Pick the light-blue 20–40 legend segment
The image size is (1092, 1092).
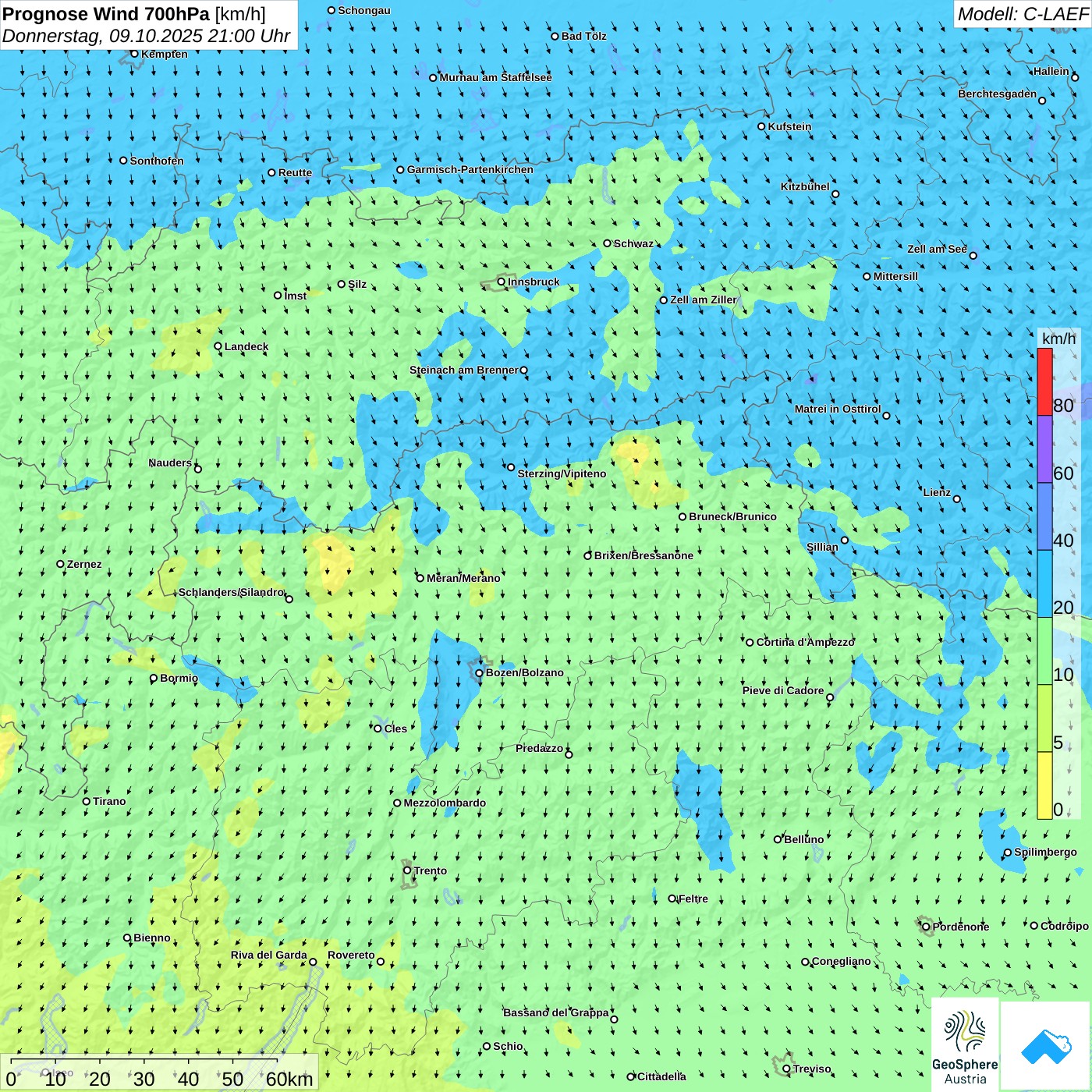[x=1044, y=584]
